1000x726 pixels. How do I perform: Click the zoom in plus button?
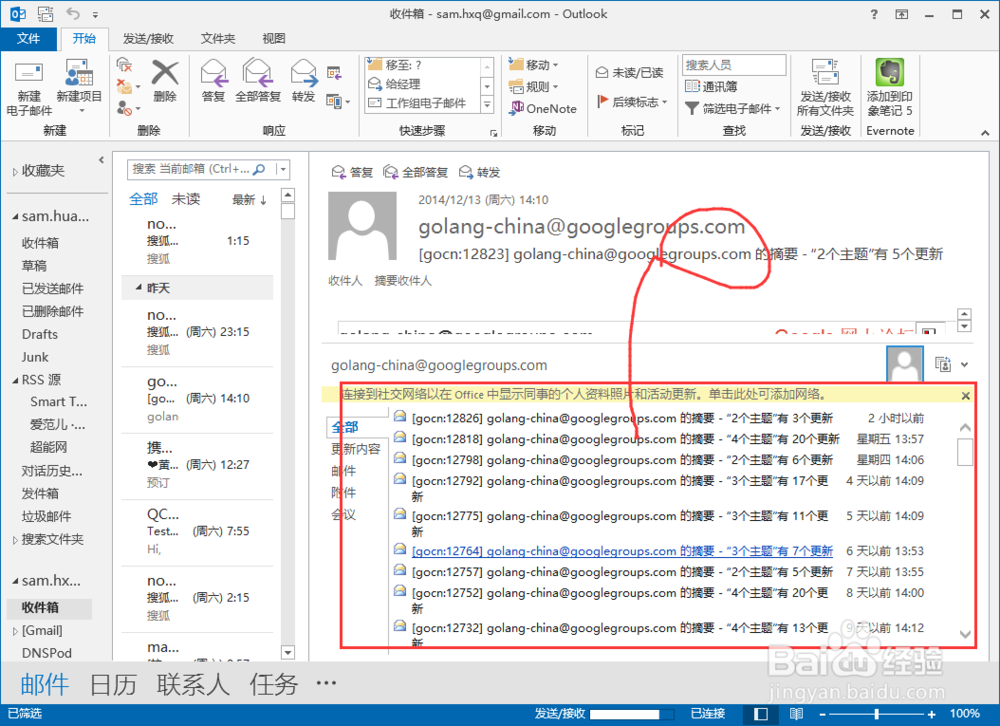coord(932,714)
